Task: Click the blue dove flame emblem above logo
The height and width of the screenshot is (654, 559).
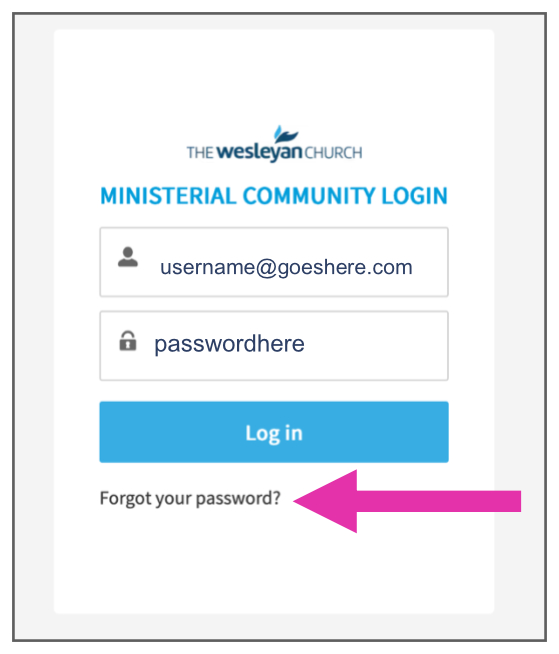Action: [x=285, y=134]
